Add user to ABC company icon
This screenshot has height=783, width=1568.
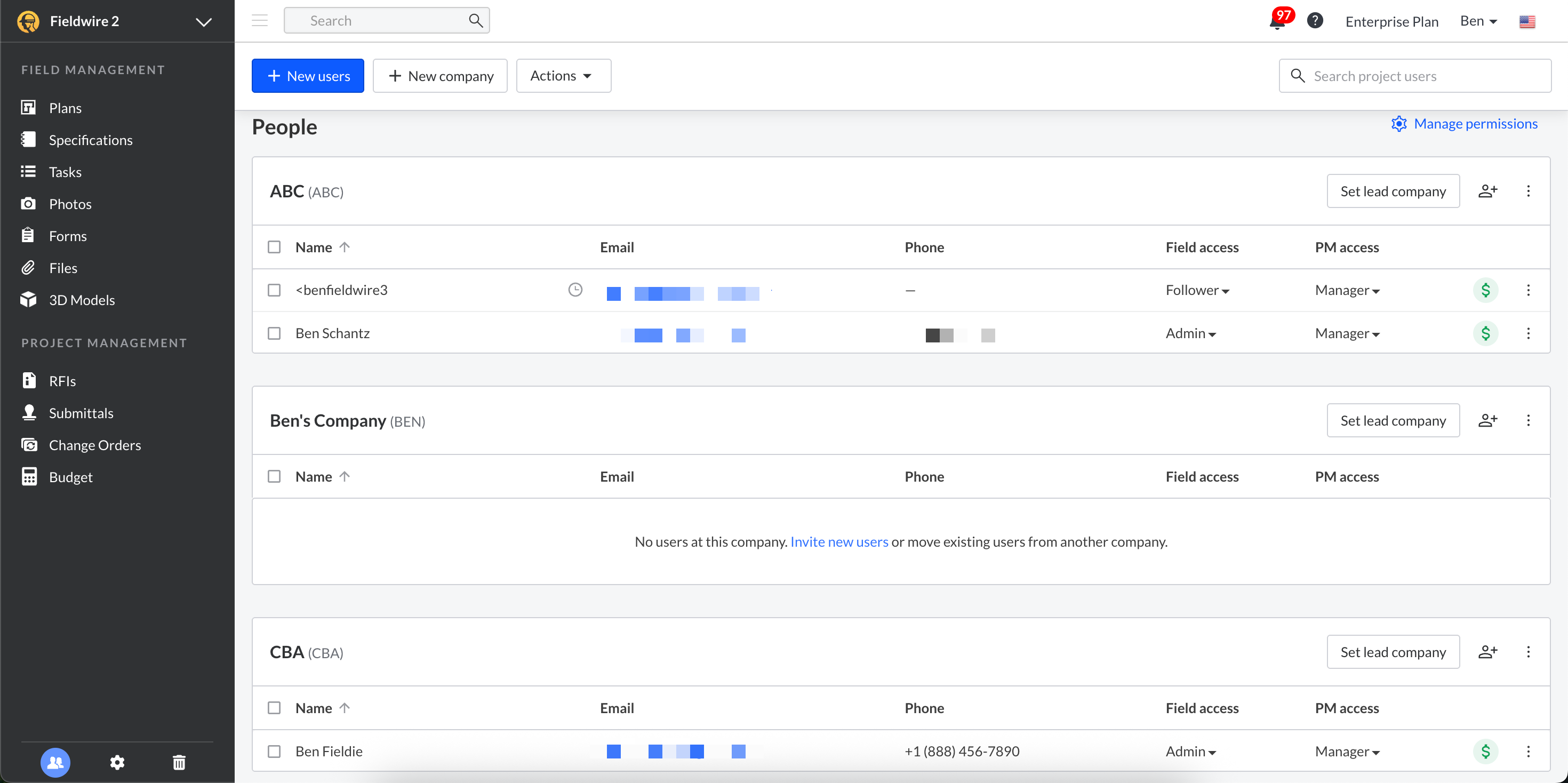1487,191
